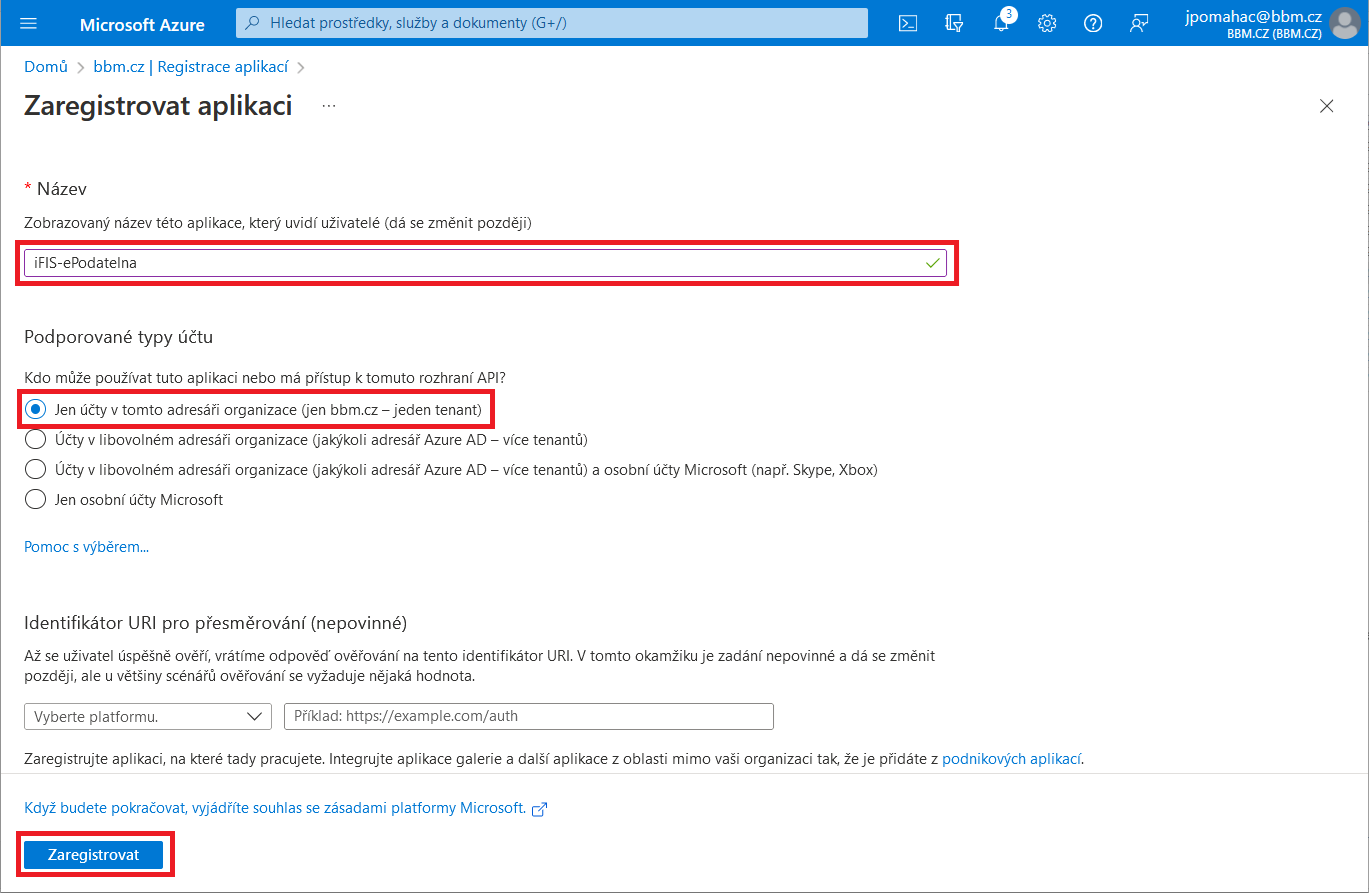
Task: Open the feedback icon
Action: point(1139,24)
